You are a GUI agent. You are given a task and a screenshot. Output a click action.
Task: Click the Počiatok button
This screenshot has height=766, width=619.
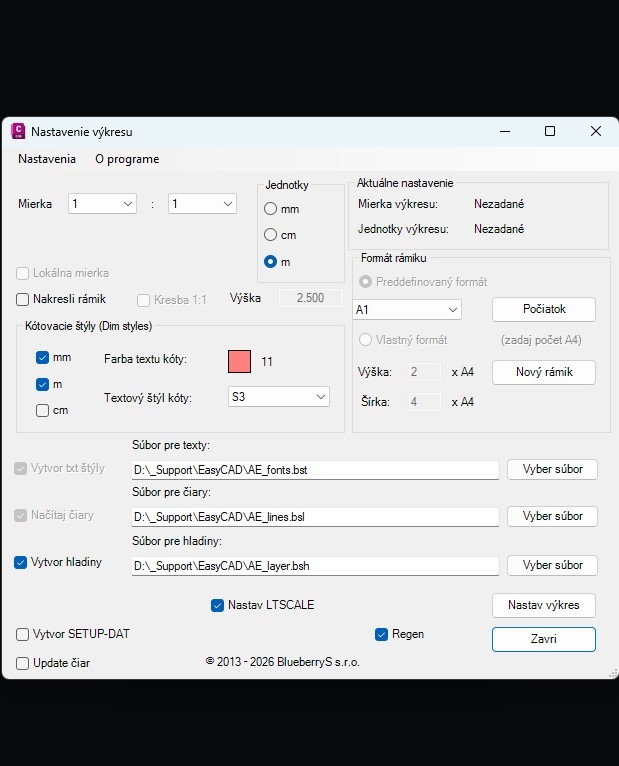[x=543, y=309]
